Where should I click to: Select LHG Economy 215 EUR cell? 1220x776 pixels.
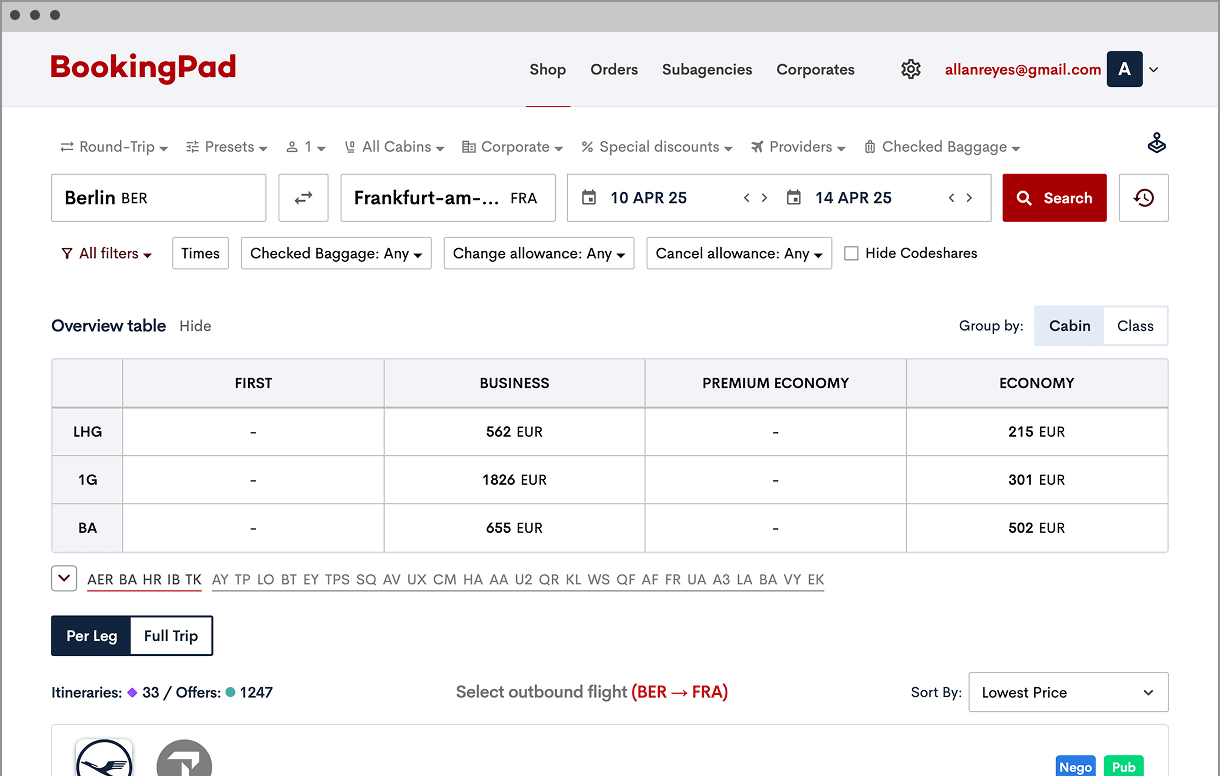1037,432
